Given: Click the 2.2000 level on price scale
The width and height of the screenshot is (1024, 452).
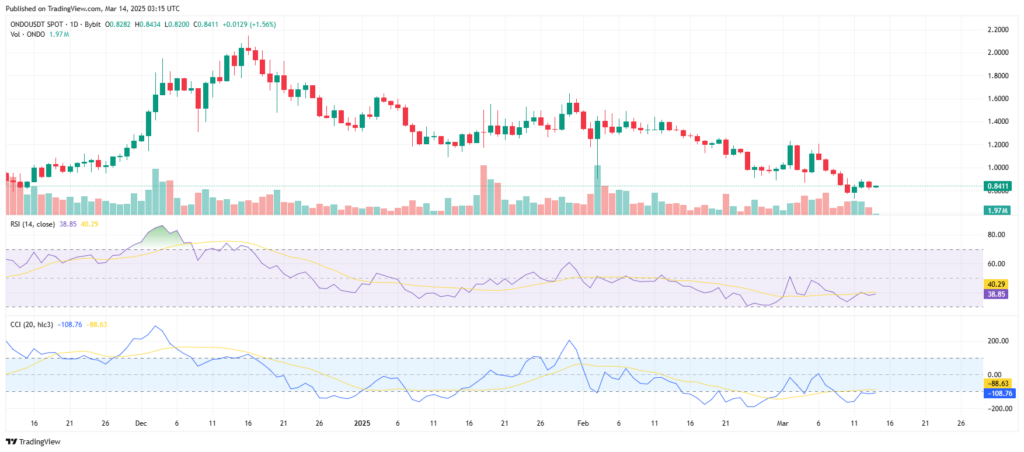Looking at the screenshot, I should pos(994,29).
